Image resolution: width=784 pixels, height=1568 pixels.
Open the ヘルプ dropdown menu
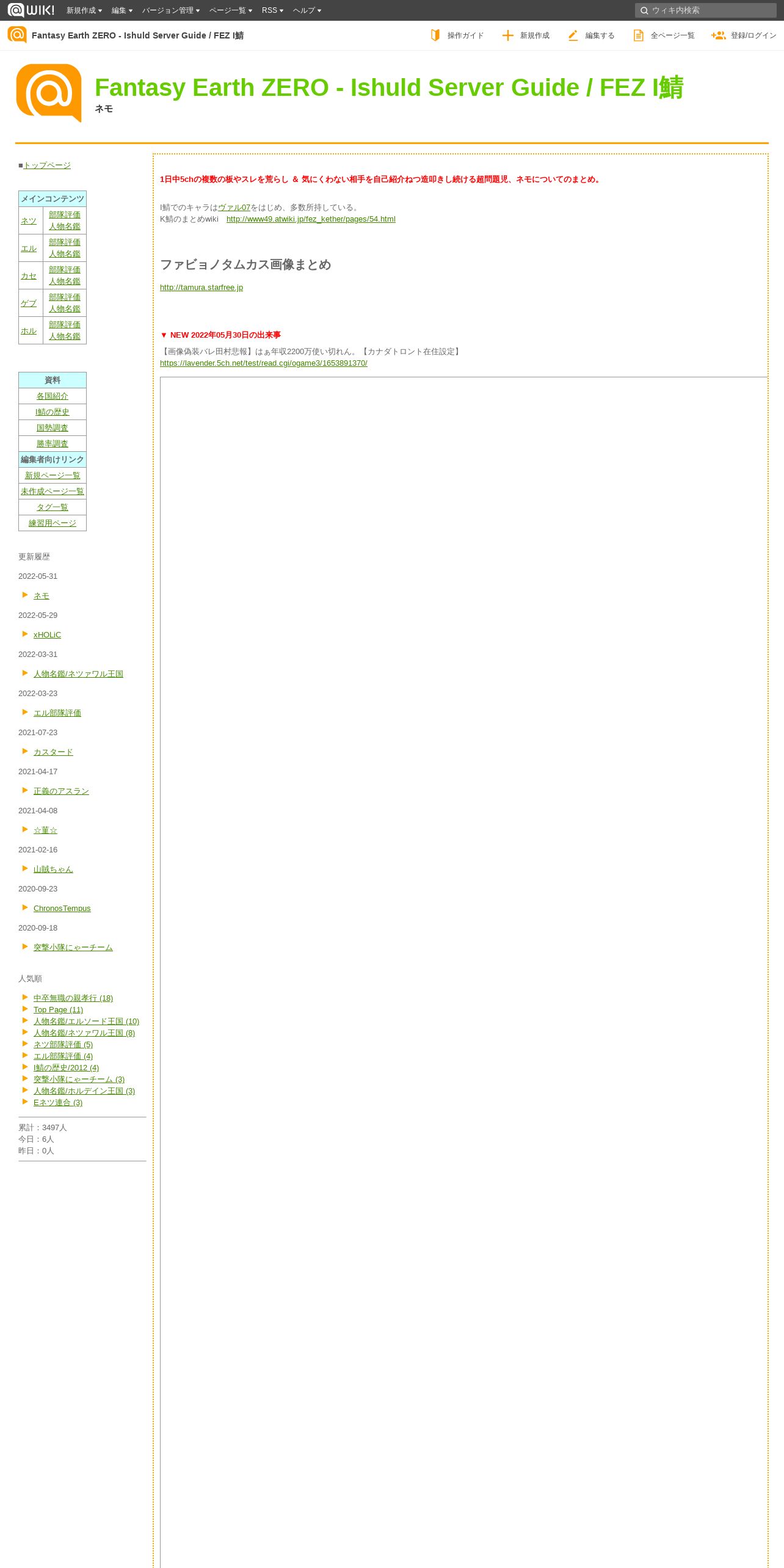coord(307,10)
